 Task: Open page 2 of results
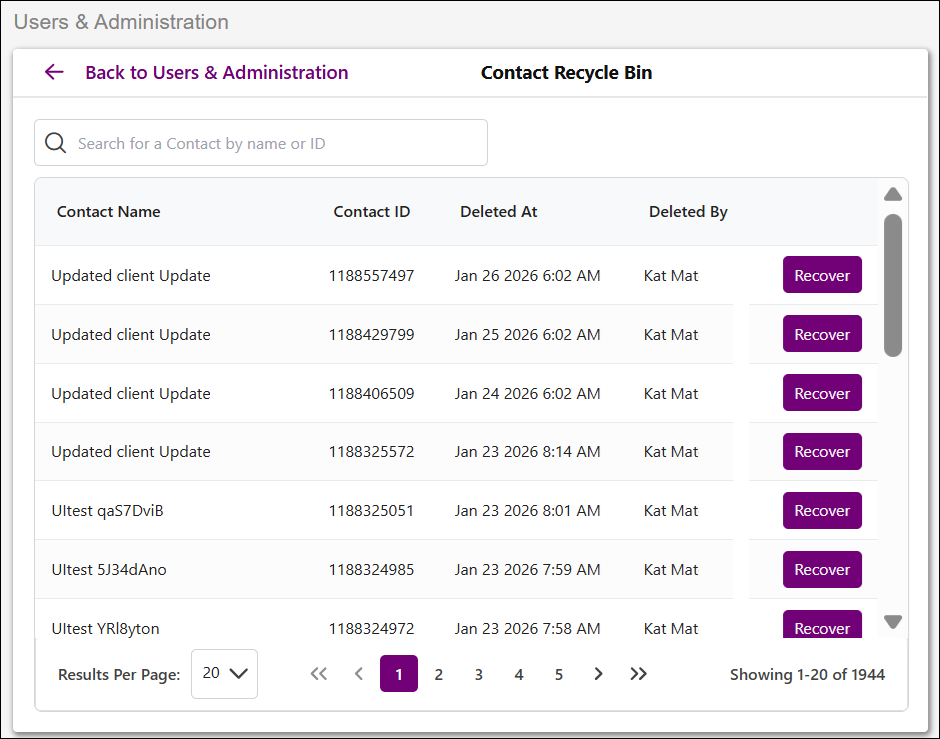(438, 675)
